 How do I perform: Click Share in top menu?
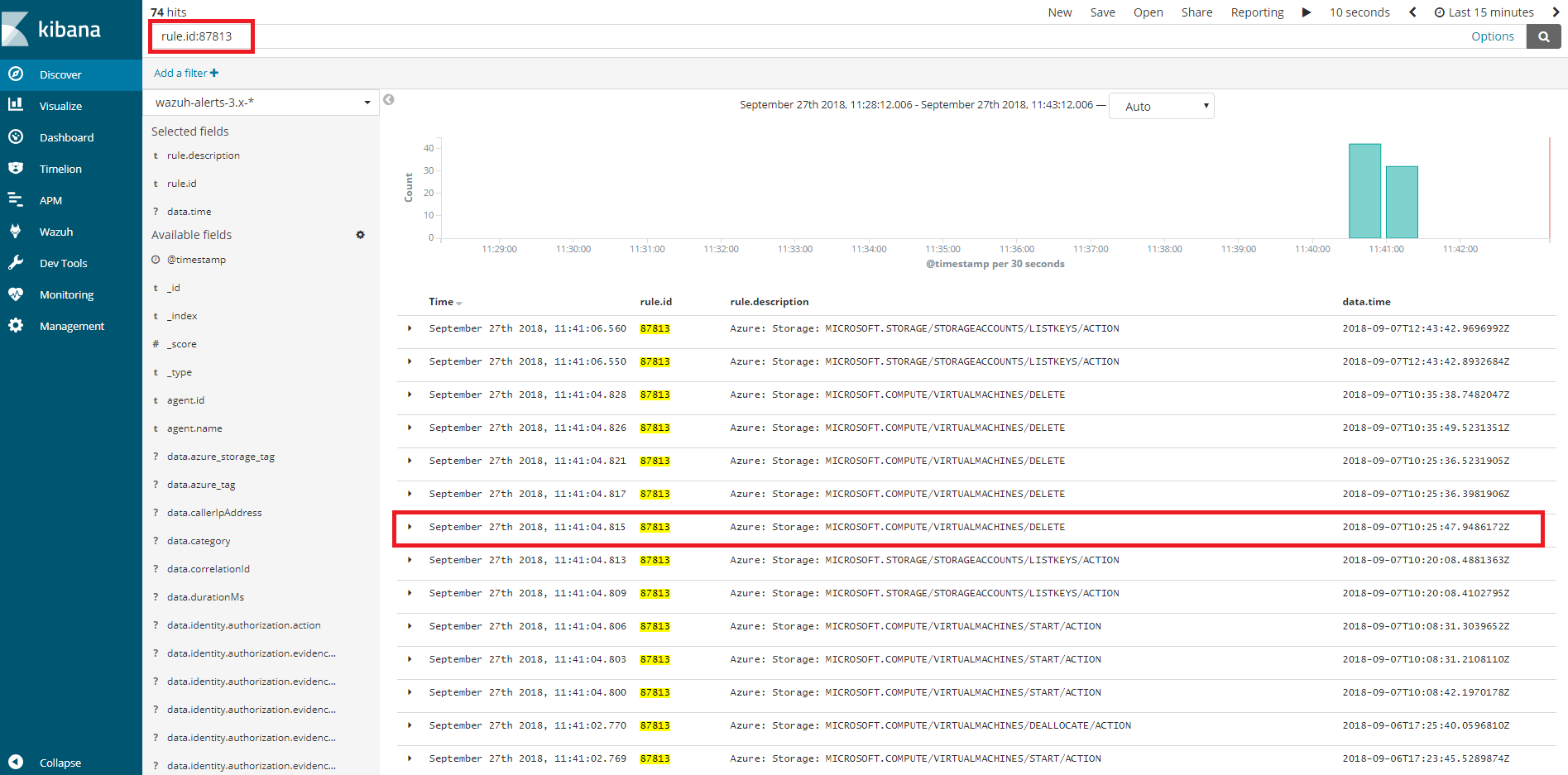(1196, 12)
